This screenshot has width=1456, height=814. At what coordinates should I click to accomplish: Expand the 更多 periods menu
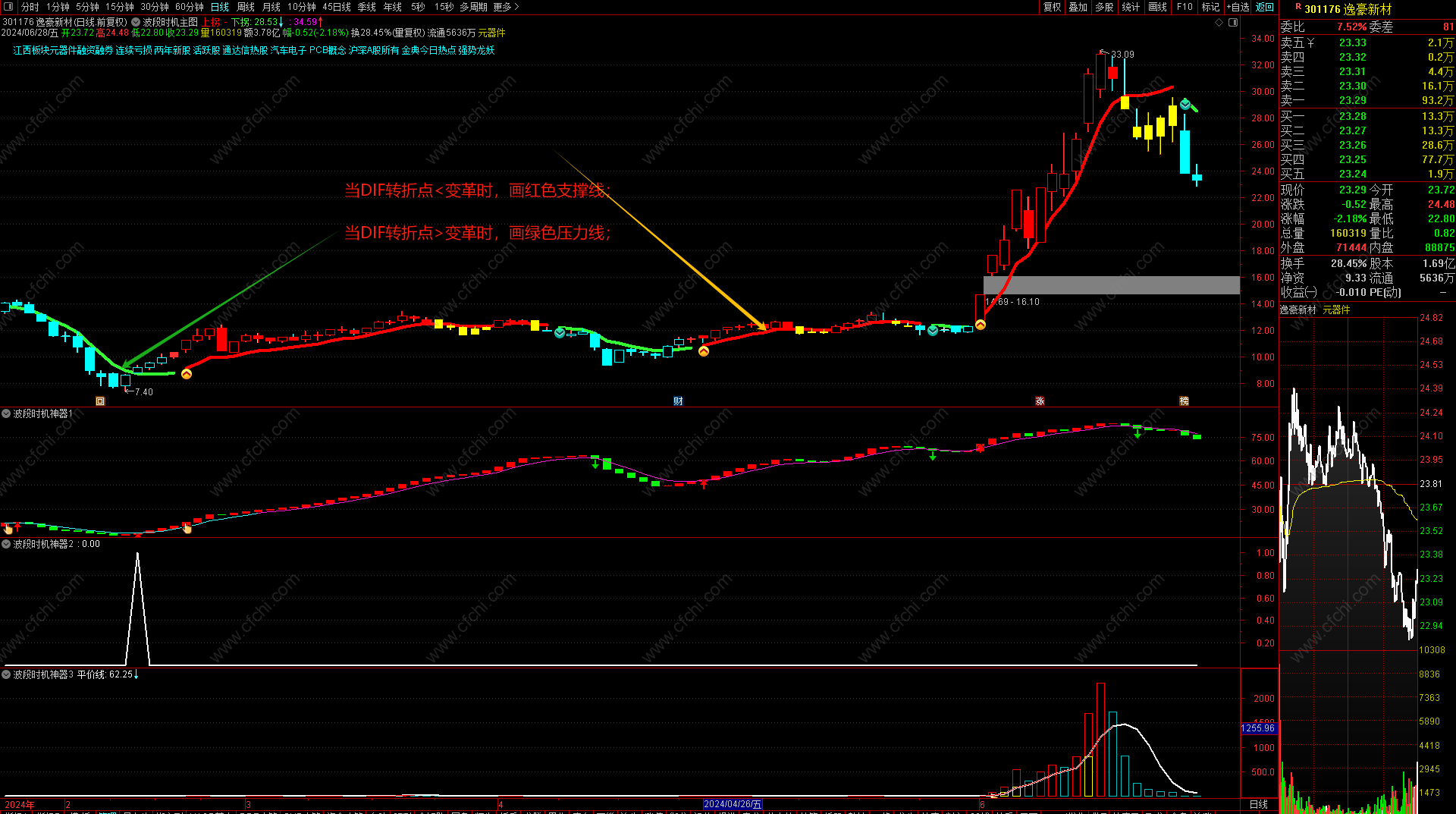pos(507,7)
